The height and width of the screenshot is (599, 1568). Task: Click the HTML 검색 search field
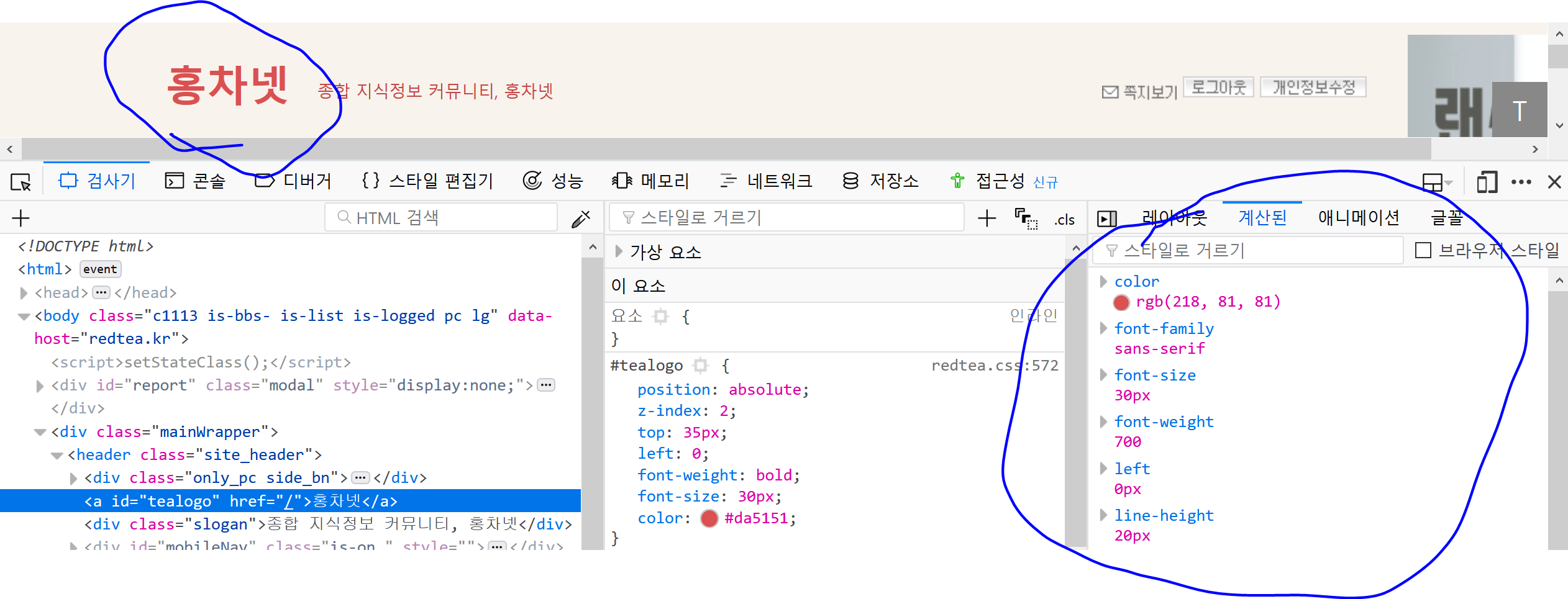coord(441,218)
